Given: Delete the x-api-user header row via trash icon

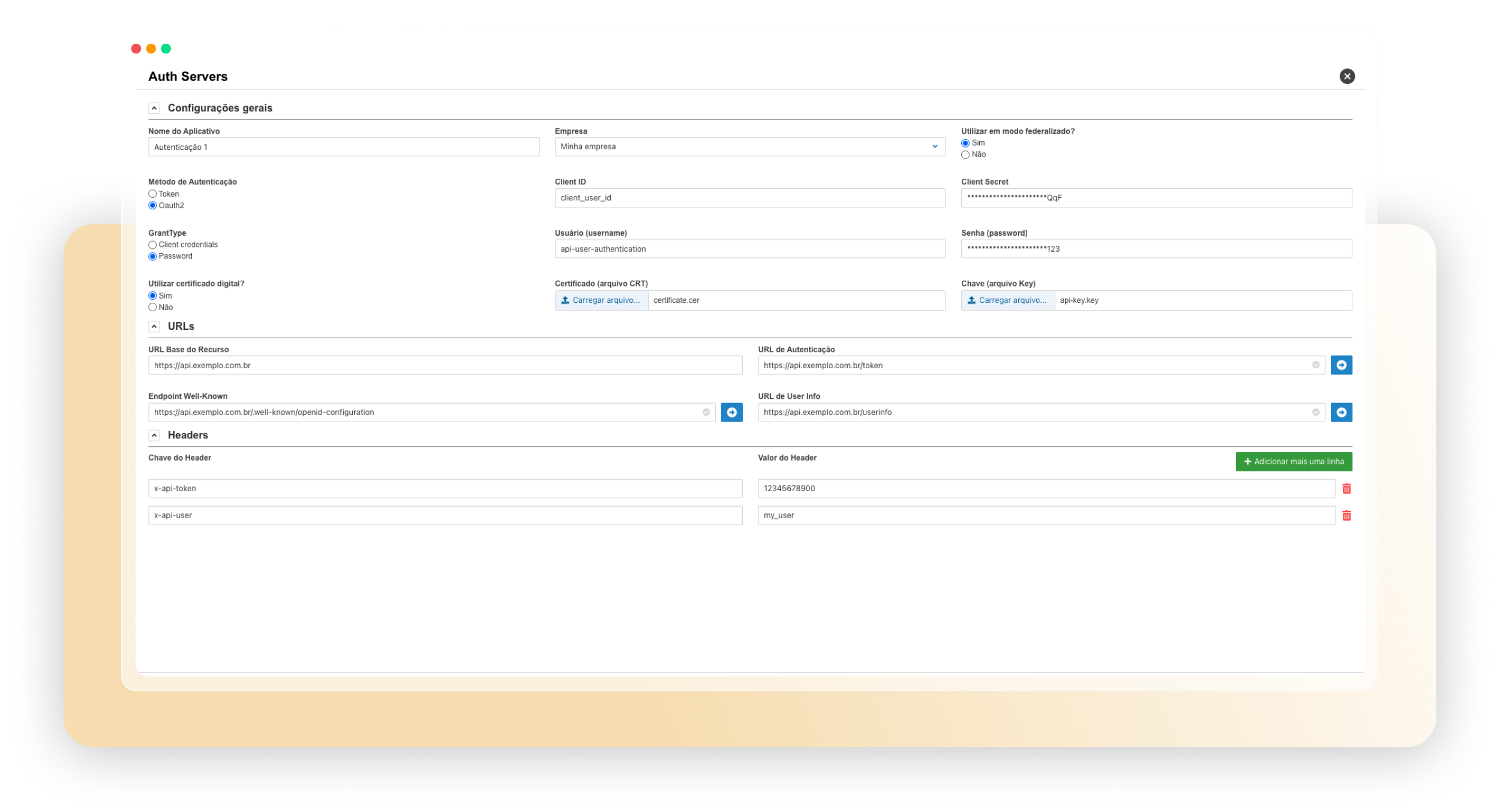Looking at the screenshot, I should [1347, 515].
